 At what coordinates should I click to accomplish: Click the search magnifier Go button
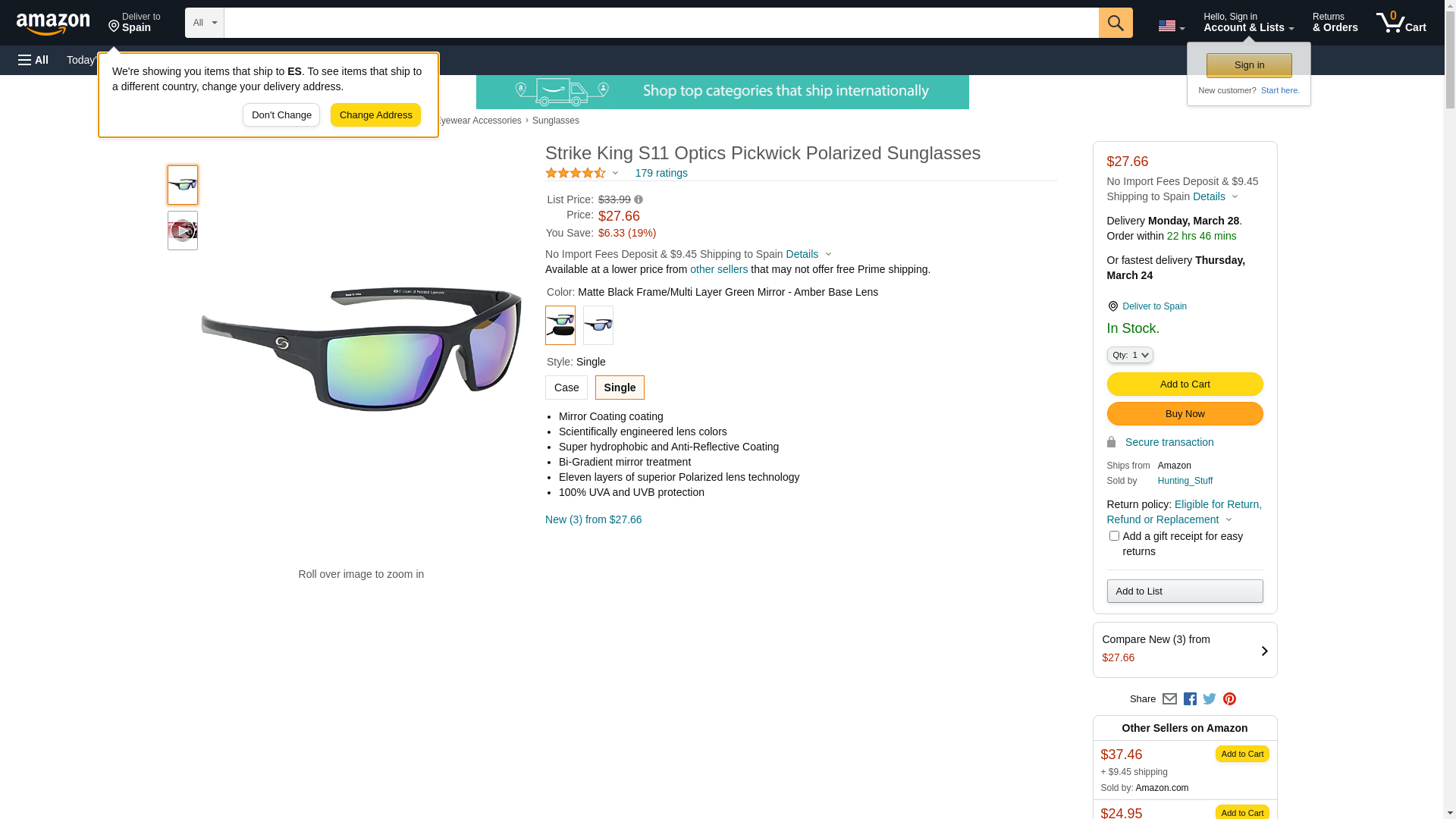point(1115,23)
